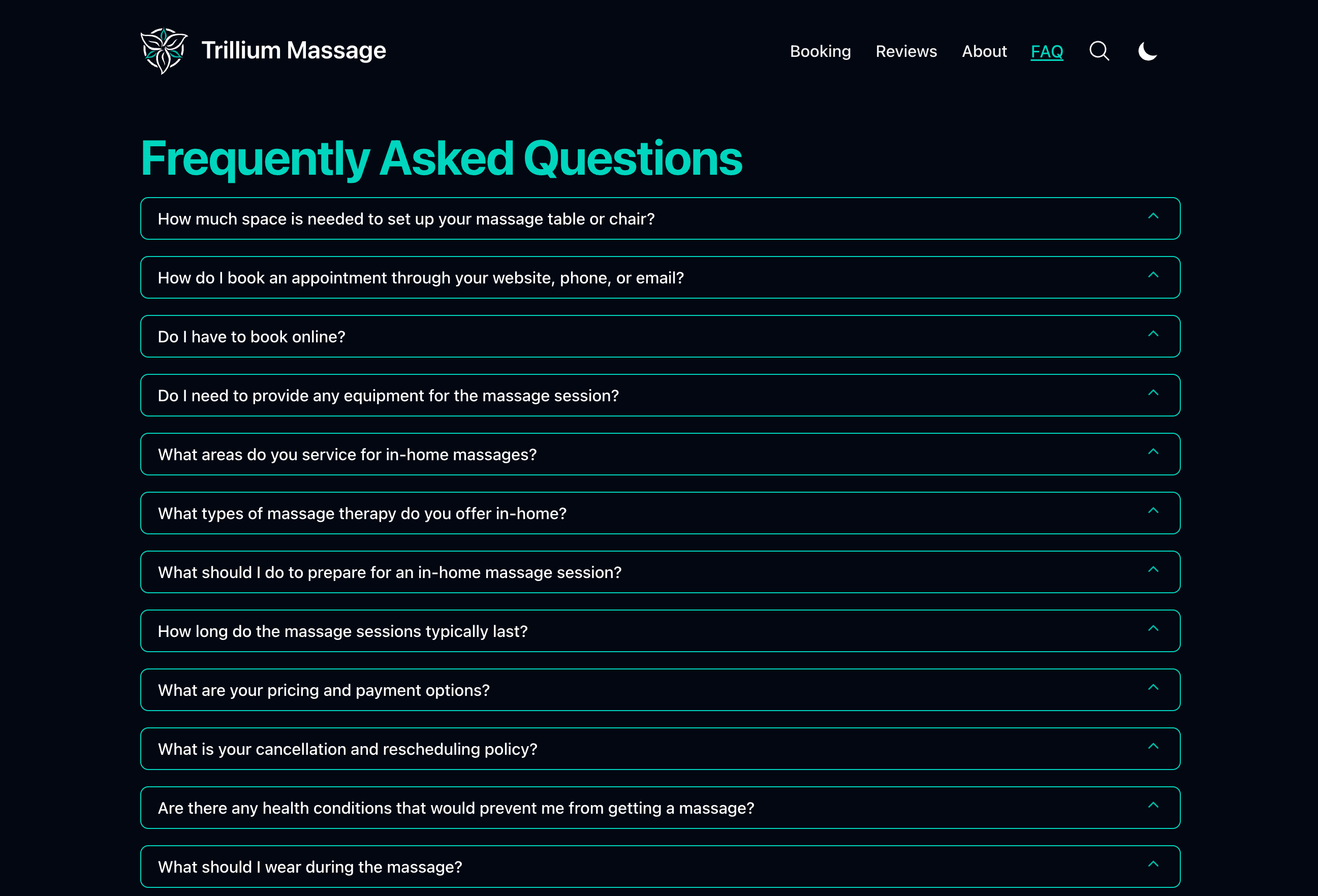
Task: Click the chevron on the massage table space question
Action: 1153,217
